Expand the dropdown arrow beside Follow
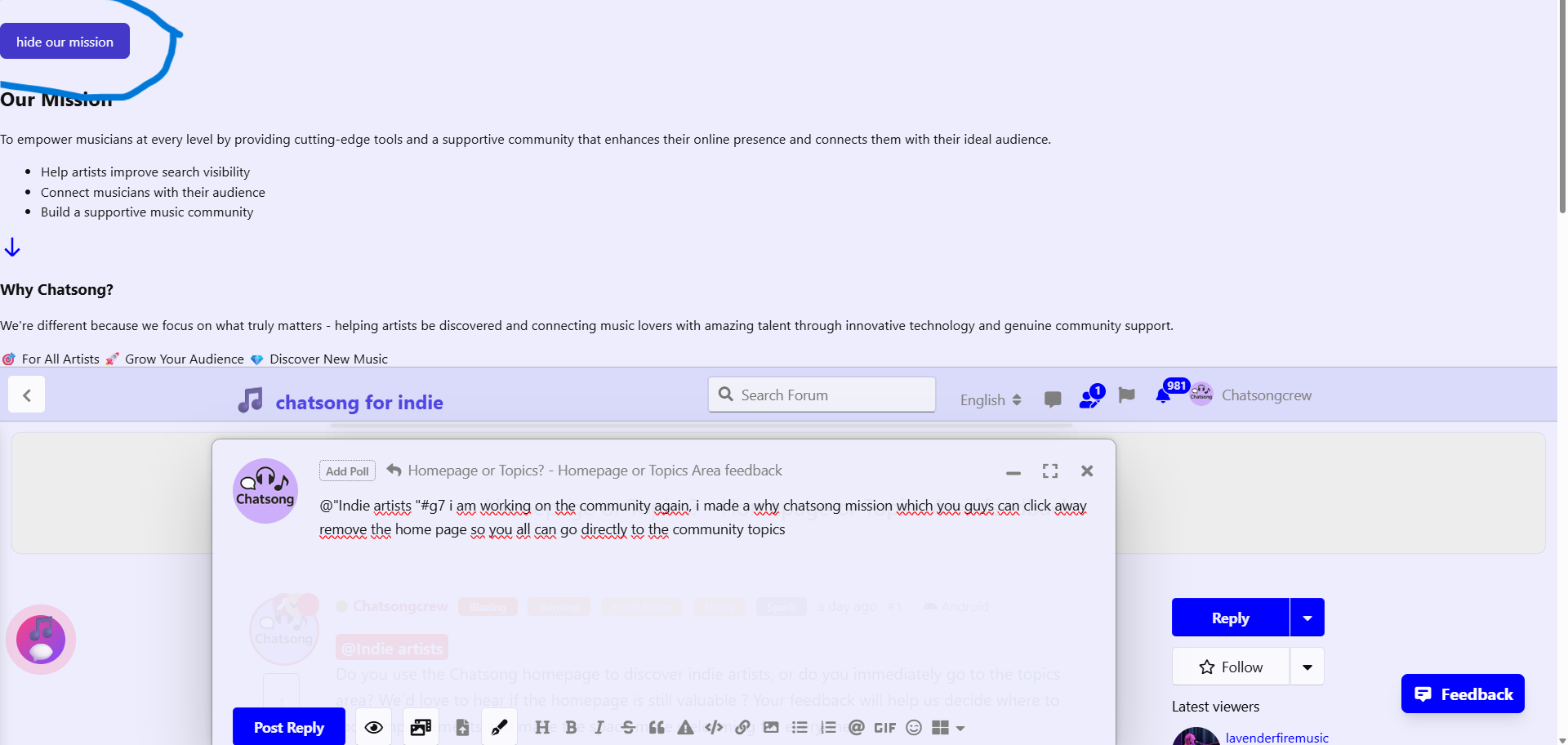The width and height of the screenshot is (1568, 745). [x=1307, y=667]
